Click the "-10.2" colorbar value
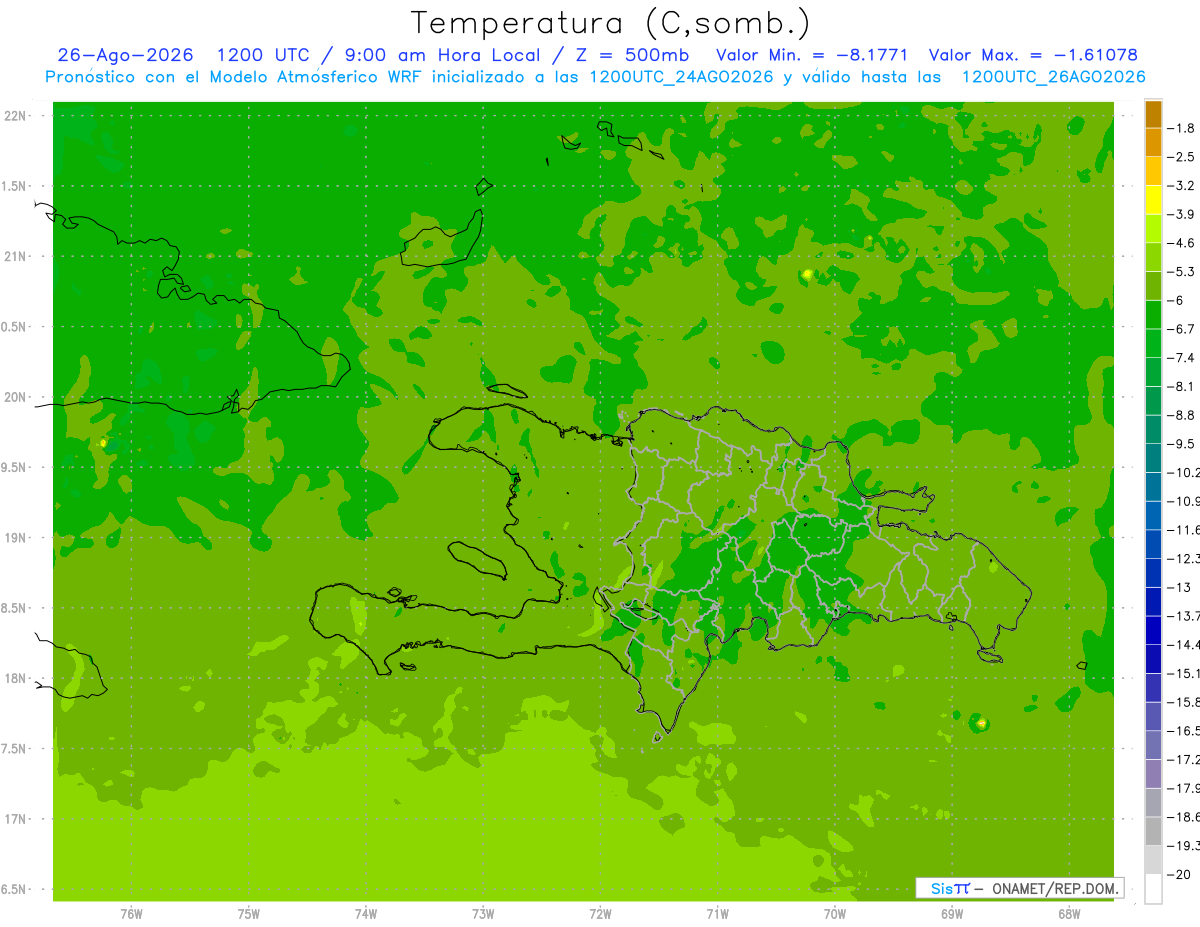1200x927 pixels. click(x=1185, y=472)
